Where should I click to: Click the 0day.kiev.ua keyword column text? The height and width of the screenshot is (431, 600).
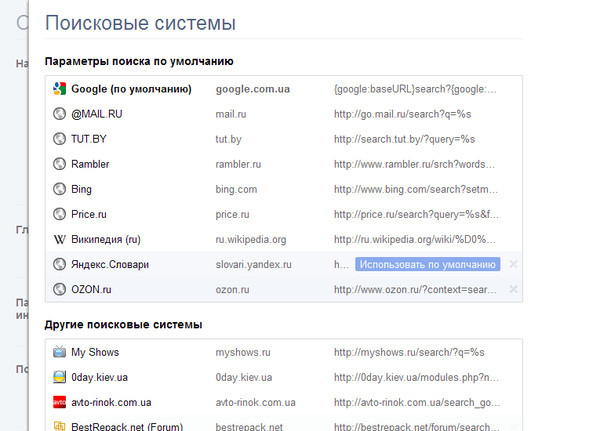click(x=244, y=377)
